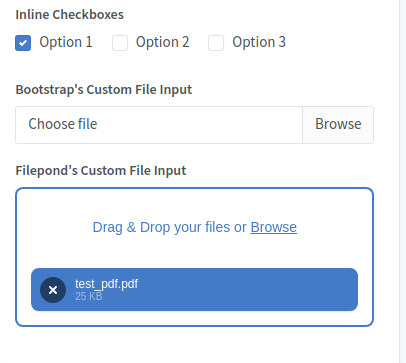
Task: Uncheck the Option 1 checkbox
Action: point(23,43)
